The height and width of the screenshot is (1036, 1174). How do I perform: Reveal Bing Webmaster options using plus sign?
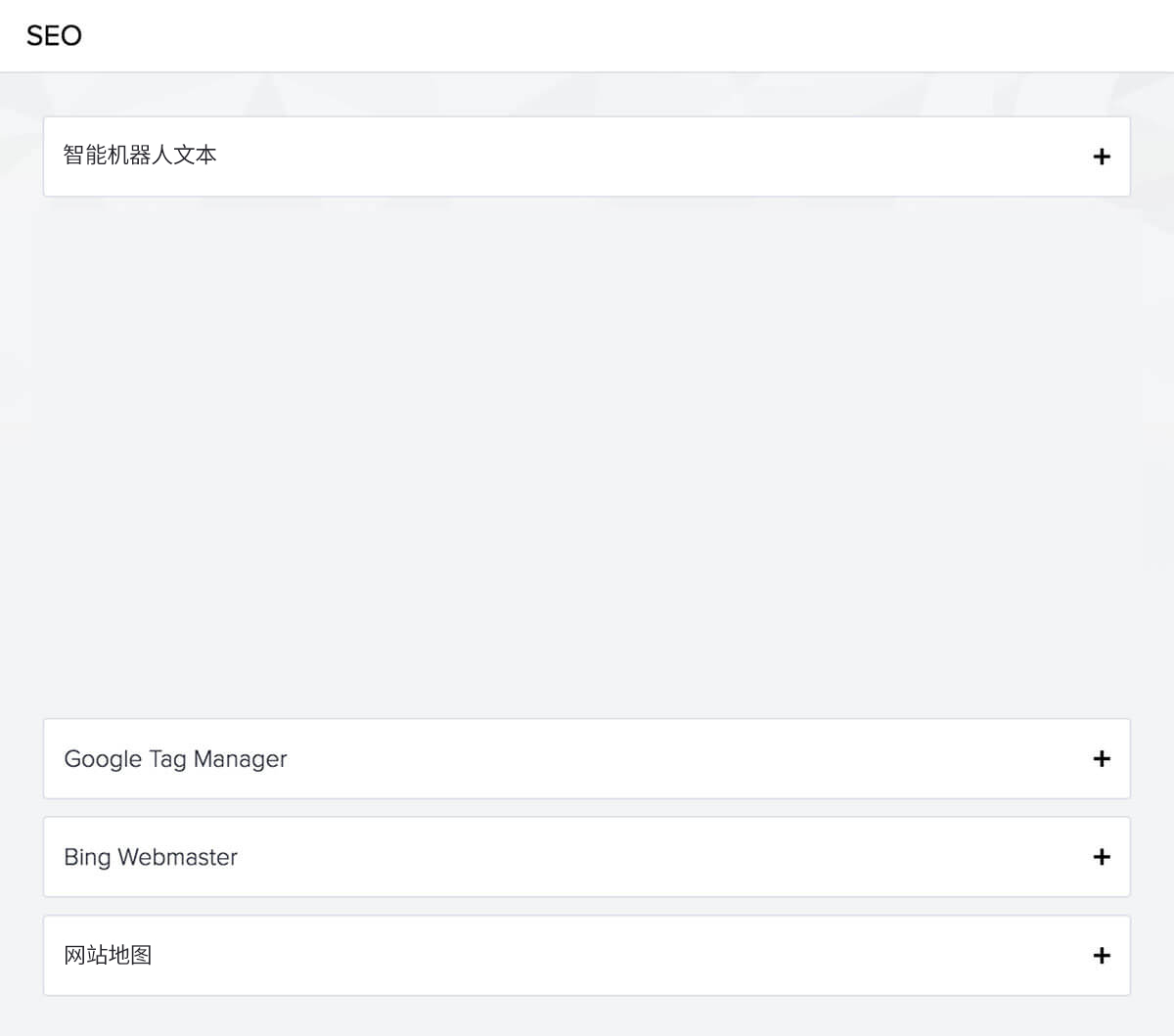tap(1102, 857)
